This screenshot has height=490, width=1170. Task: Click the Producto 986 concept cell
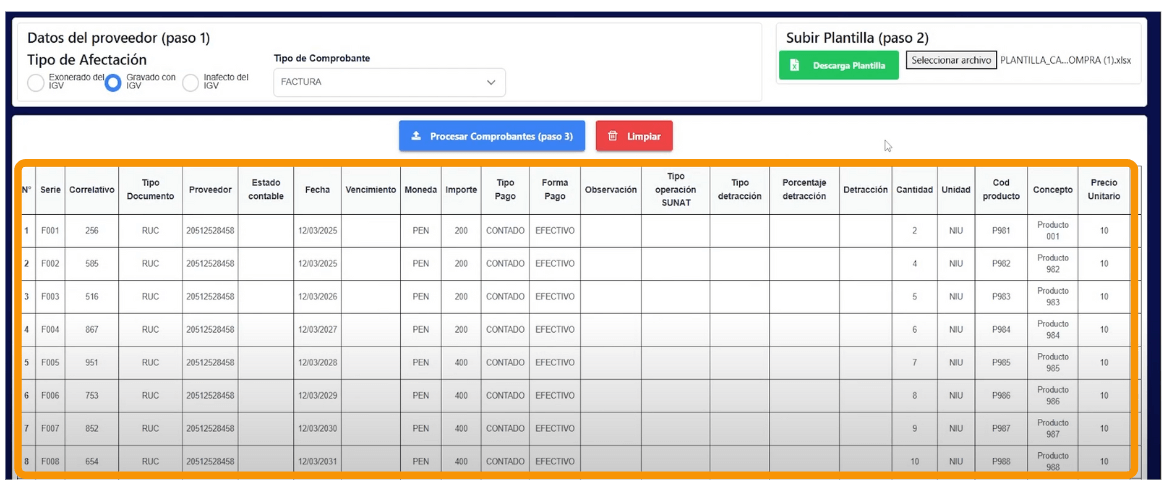tap(1052, 395)
